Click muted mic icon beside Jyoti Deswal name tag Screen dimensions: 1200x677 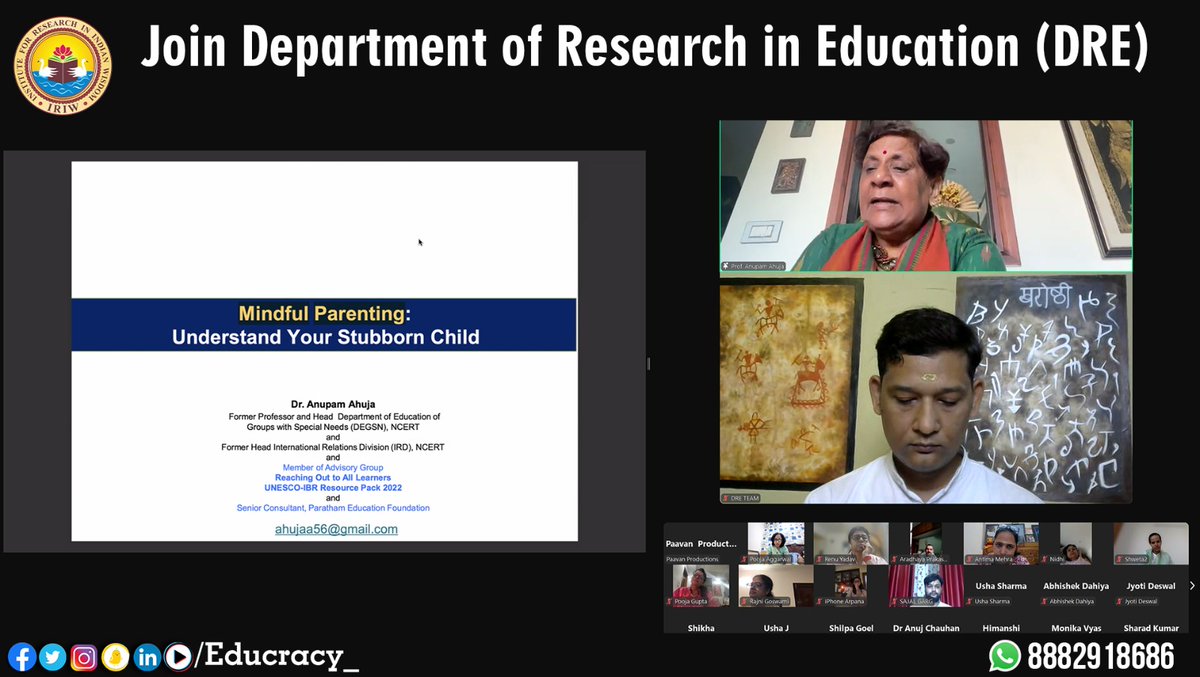tap(1119, 601)
